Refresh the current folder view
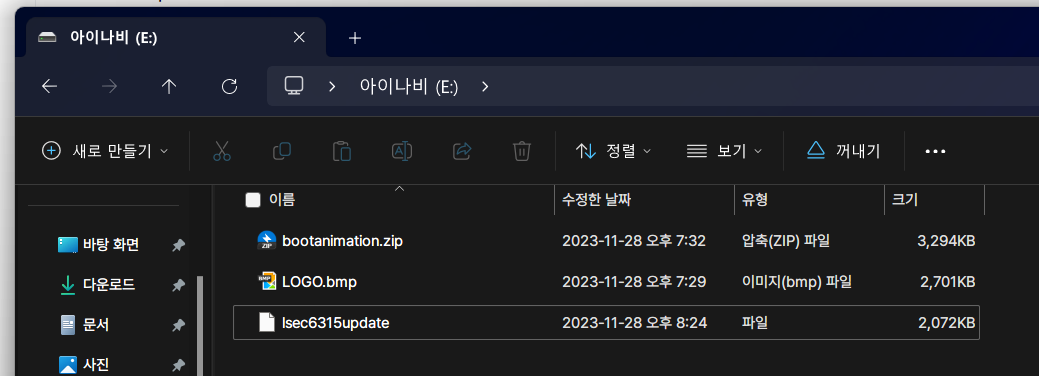The height and width of the screenshot is (376, 1039). coord(229,86)
